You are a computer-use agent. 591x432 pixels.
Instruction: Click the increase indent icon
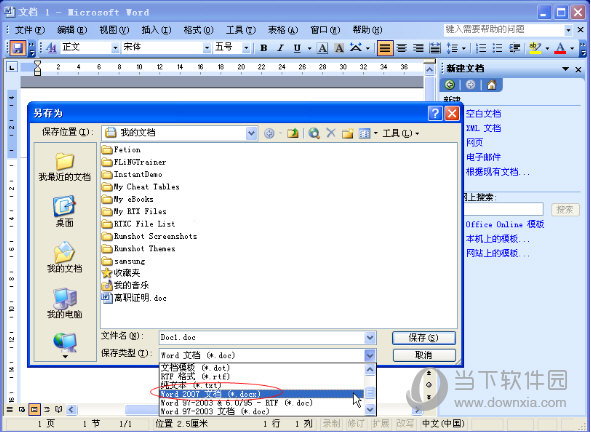(x=514, y=48)
